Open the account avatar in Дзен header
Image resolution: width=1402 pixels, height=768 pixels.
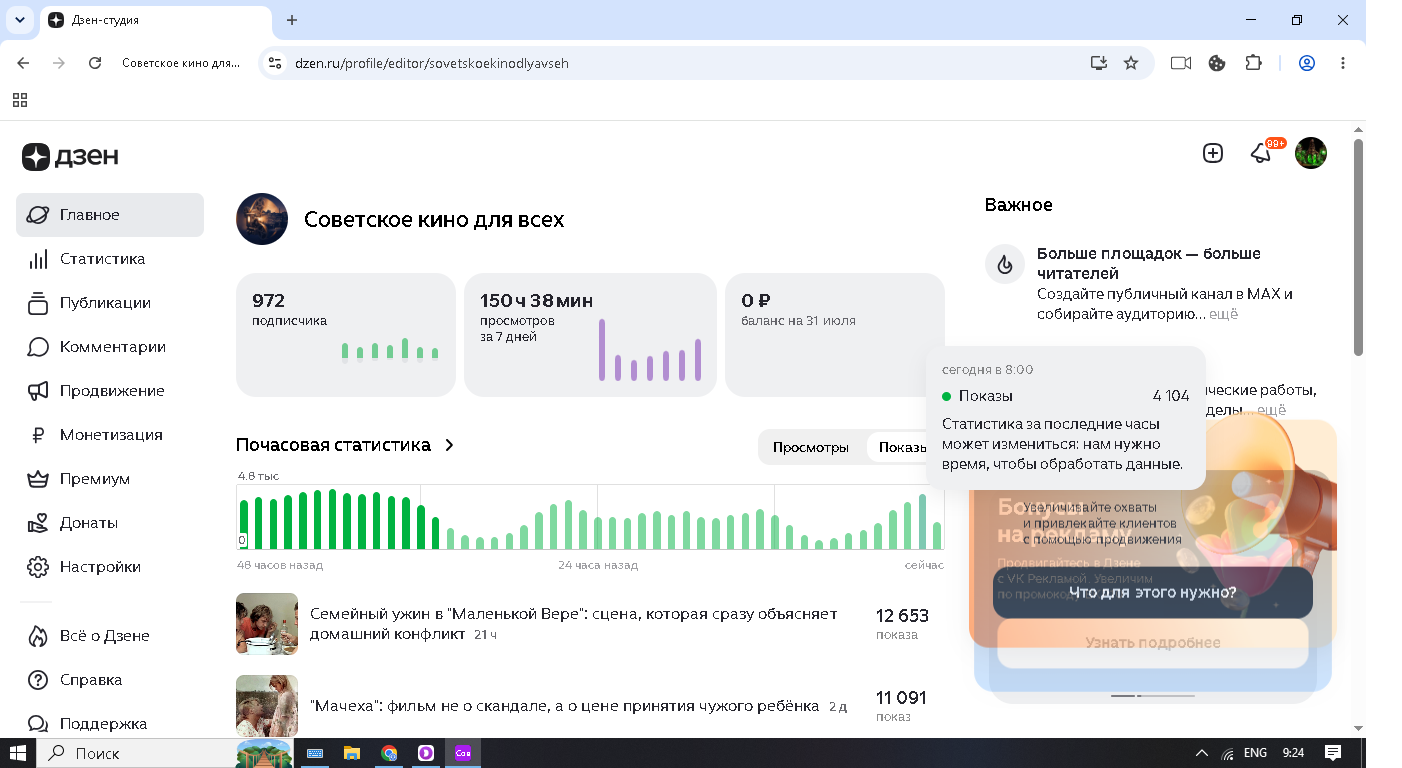click(1311, 153)
